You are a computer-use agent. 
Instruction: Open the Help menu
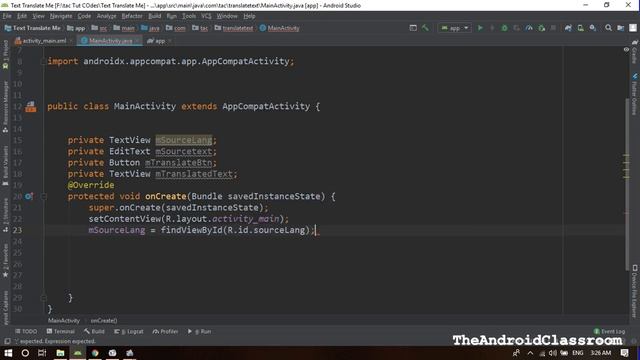pos(249,16)
